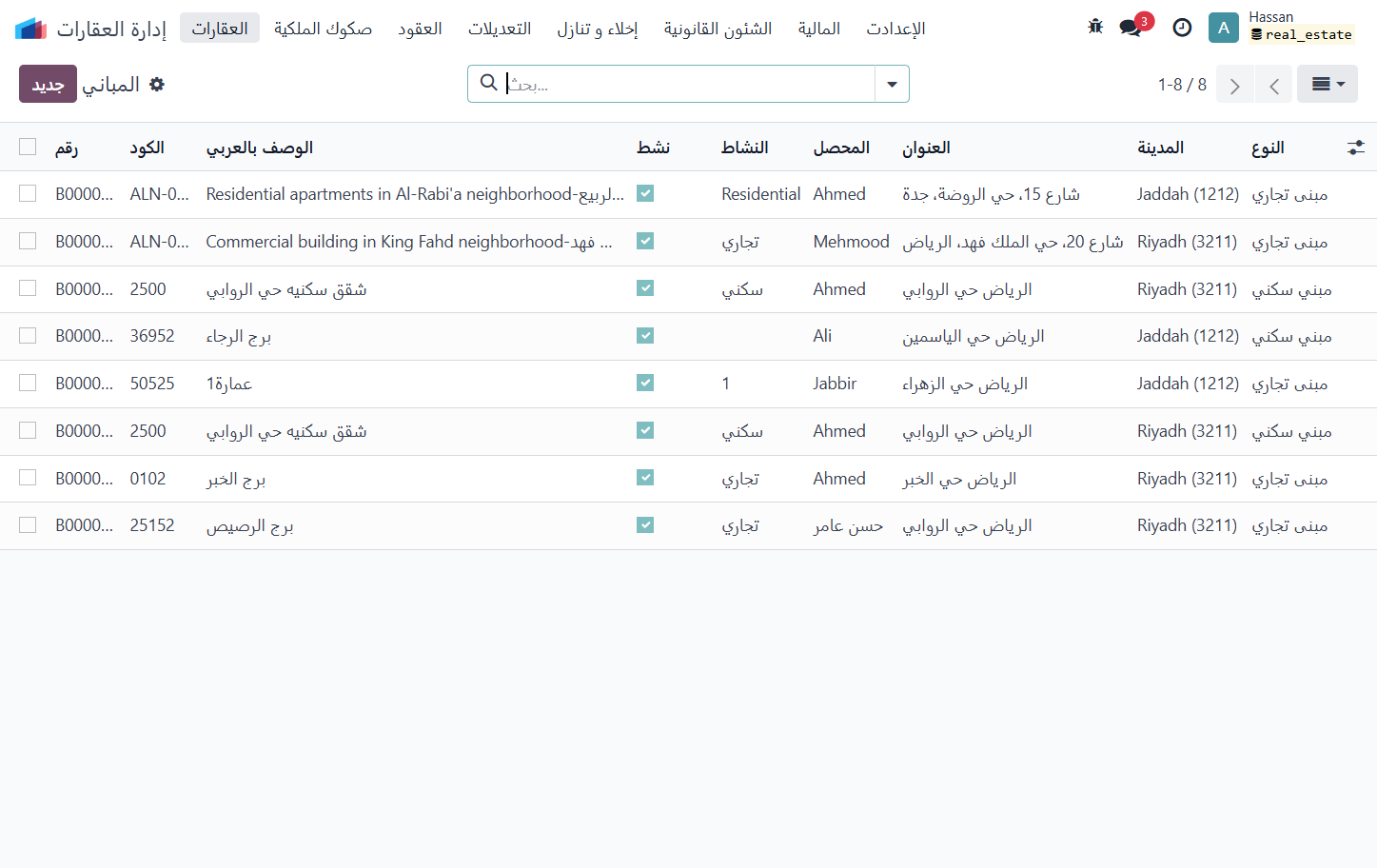Open row with address شارع 15 حي الروضة جدة
The height and width of the screenshot is (868, 1377).
(x=991, y=194)
